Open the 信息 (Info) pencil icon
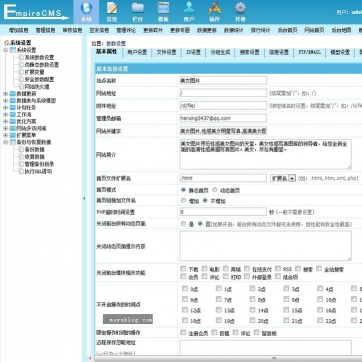The width and height of the screenshot is (362, 362). click(x=112, y=8)
